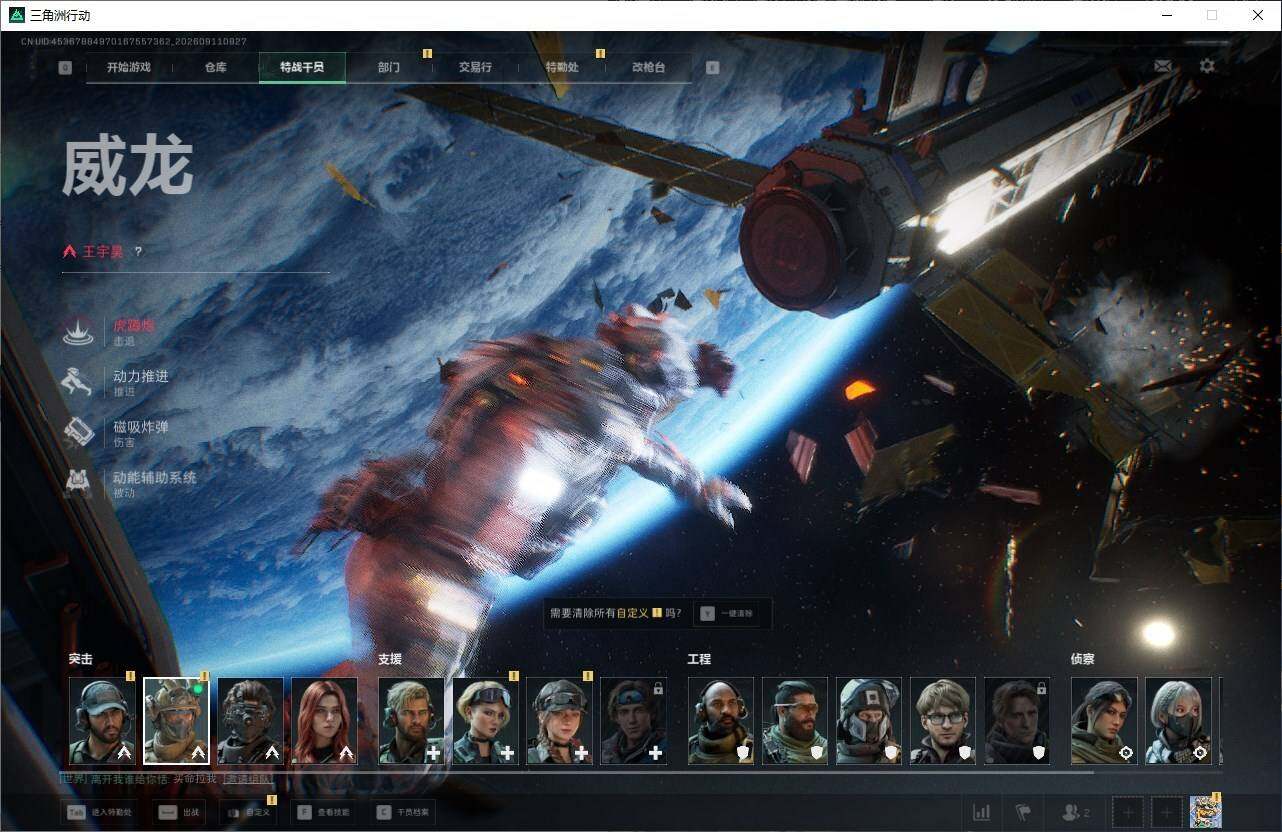Select the 动力推进 skill icon
The height and width of the screenshot is (832, 1282).
79,382
